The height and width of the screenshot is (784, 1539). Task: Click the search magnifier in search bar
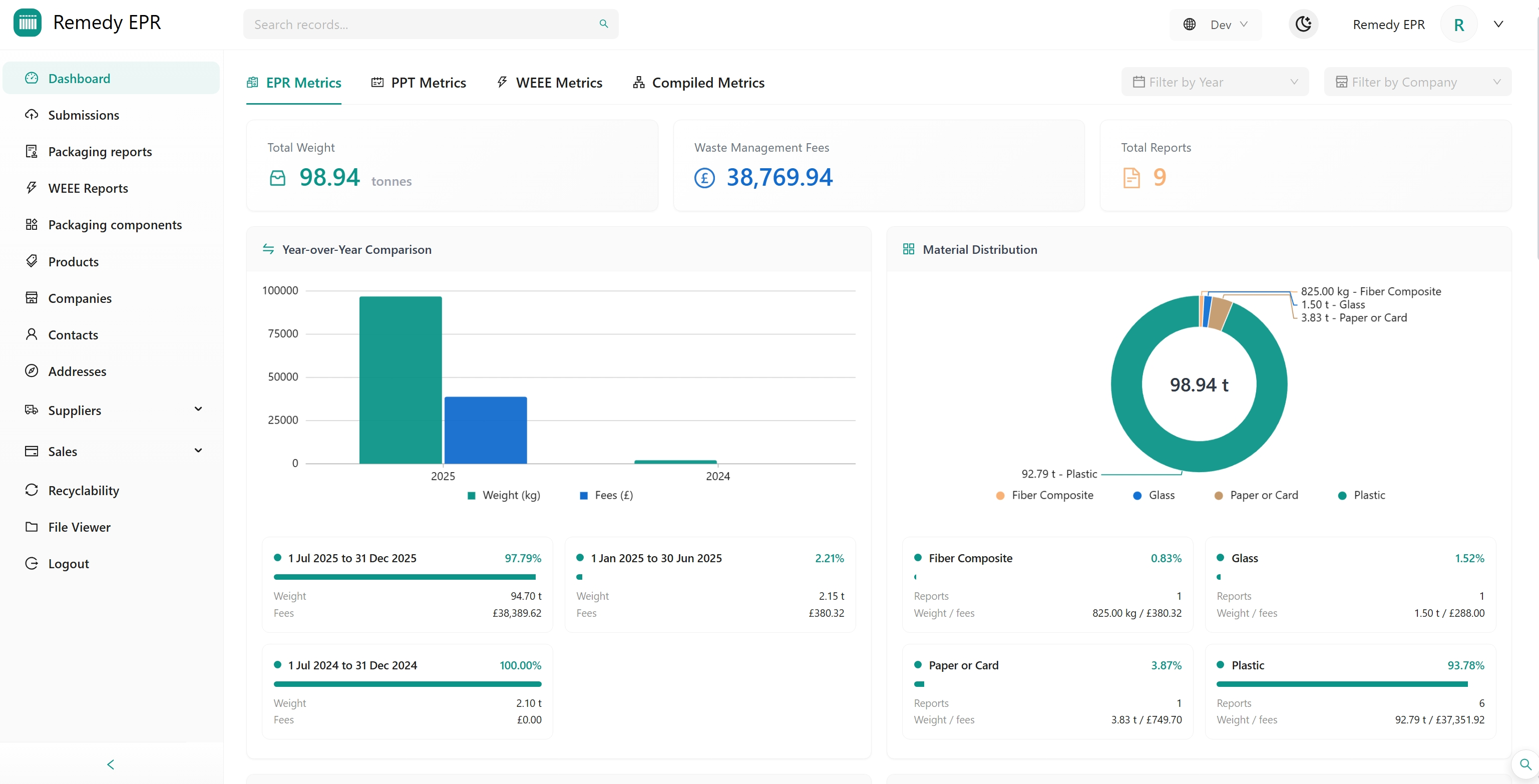604,24
